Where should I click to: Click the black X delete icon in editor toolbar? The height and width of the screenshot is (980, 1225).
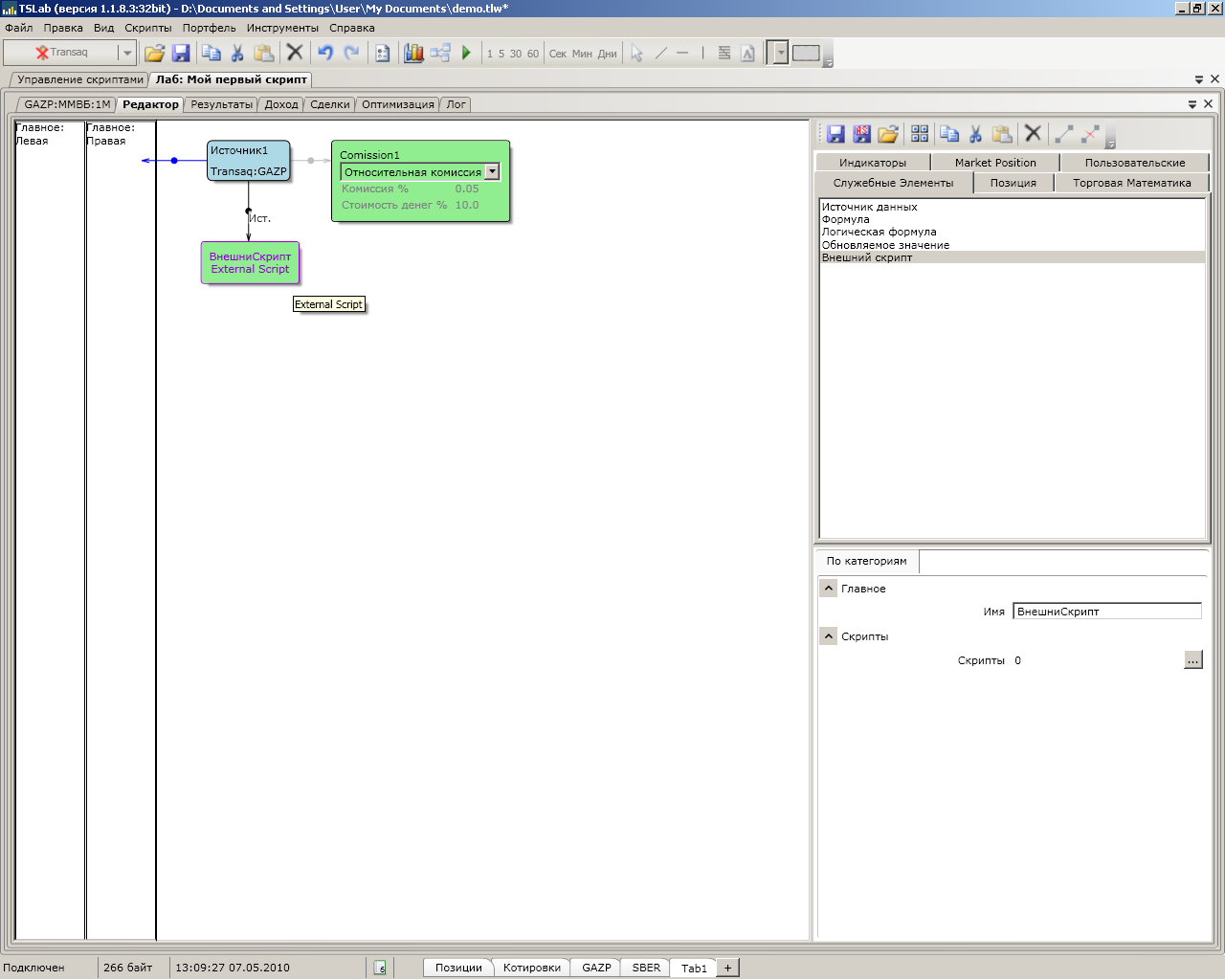point(1033,134)
